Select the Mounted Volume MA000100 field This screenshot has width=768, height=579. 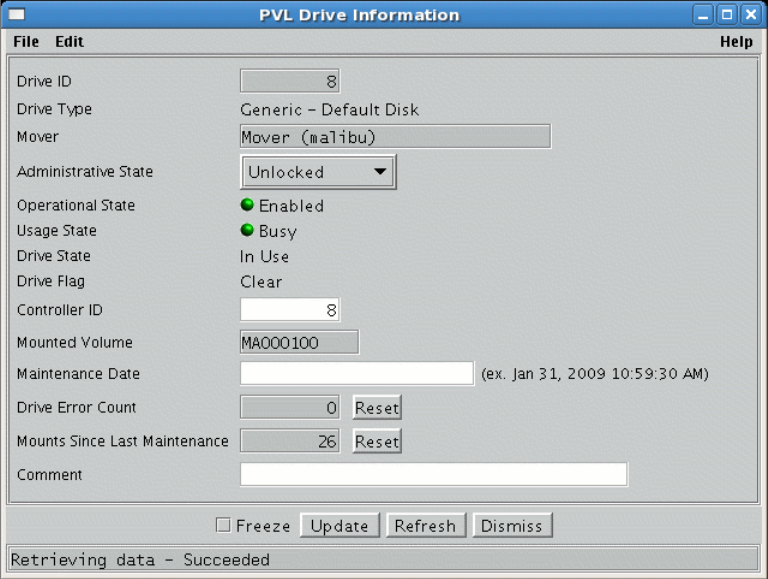tap(299, 343)
